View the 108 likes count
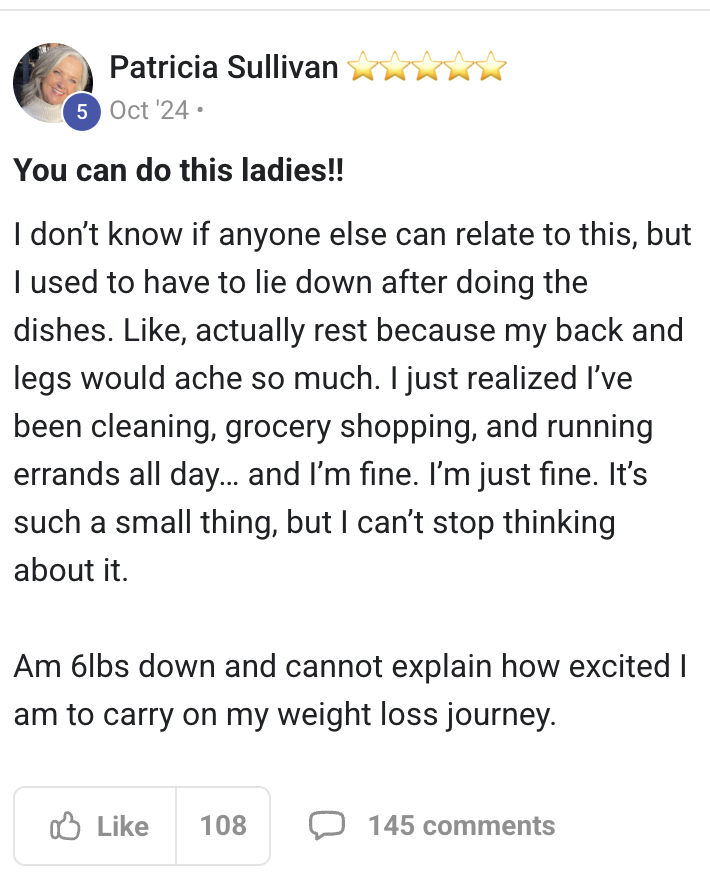Screen dimensions: 710x883 [223, 826]
